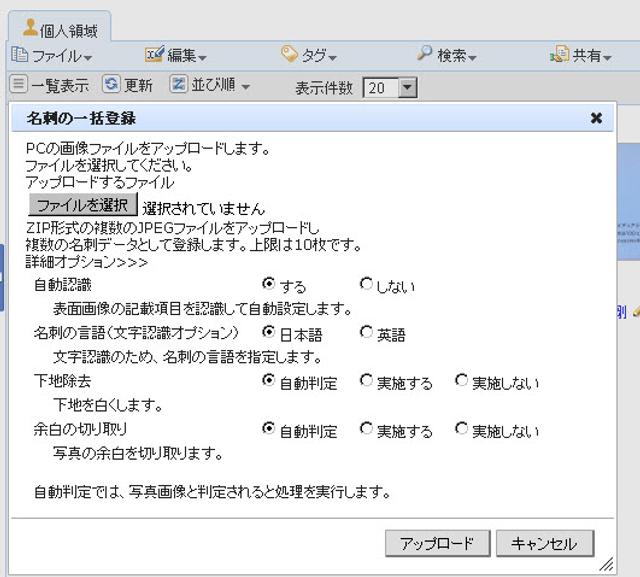The image size is (640, 577).
Task: Select 実施する for 下地除去
Action: (x=366, y=380)
